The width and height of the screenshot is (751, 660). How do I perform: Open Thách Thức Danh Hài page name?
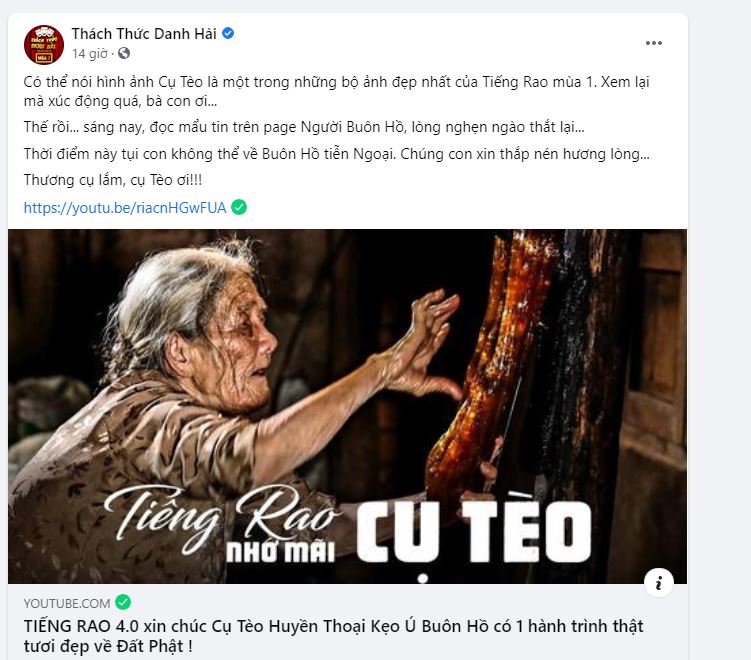click(x=144, y=34)
